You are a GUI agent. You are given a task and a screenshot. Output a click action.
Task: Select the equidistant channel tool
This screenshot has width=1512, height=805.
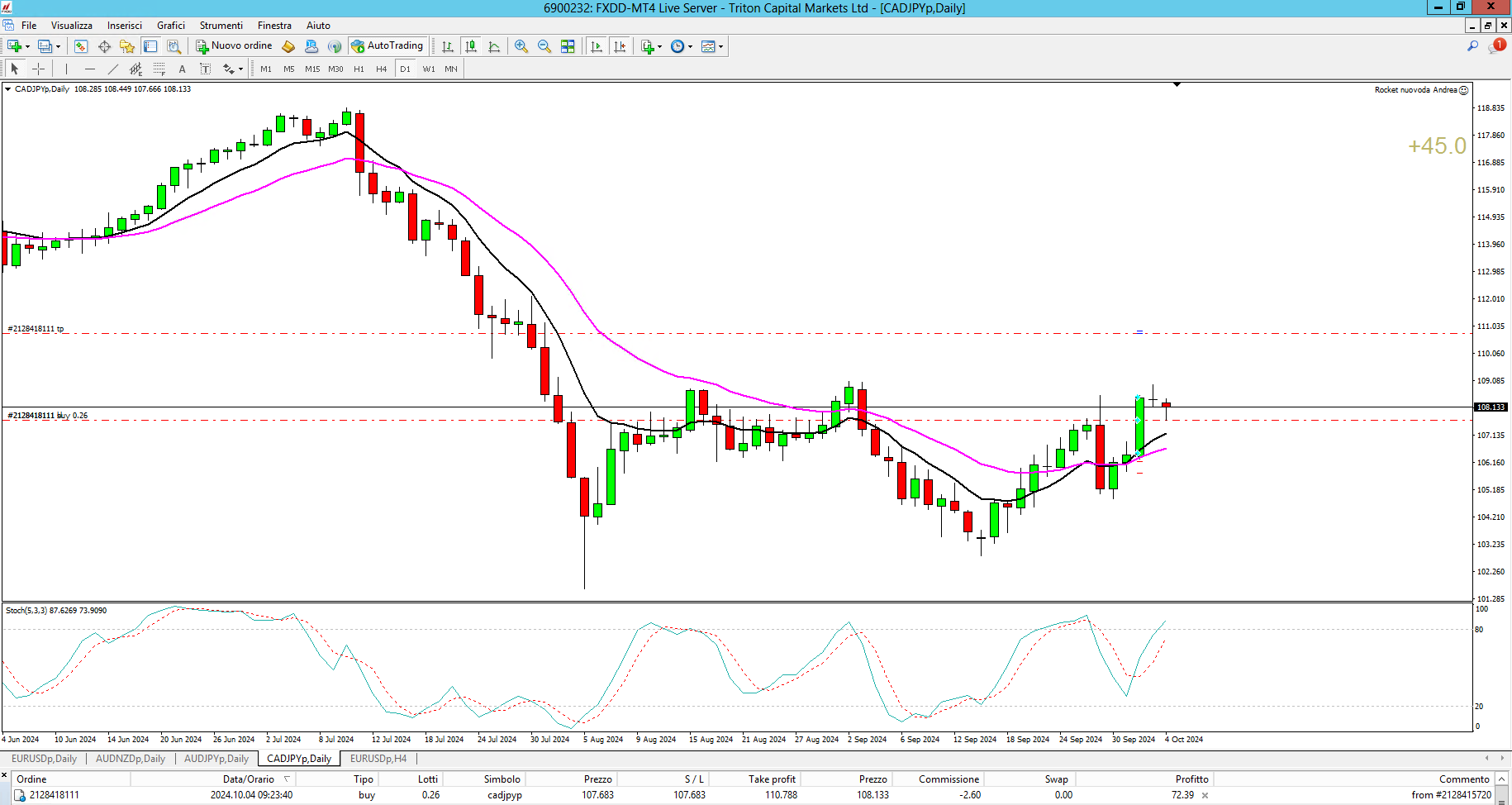pyautogui.click(x=136, y=69)
